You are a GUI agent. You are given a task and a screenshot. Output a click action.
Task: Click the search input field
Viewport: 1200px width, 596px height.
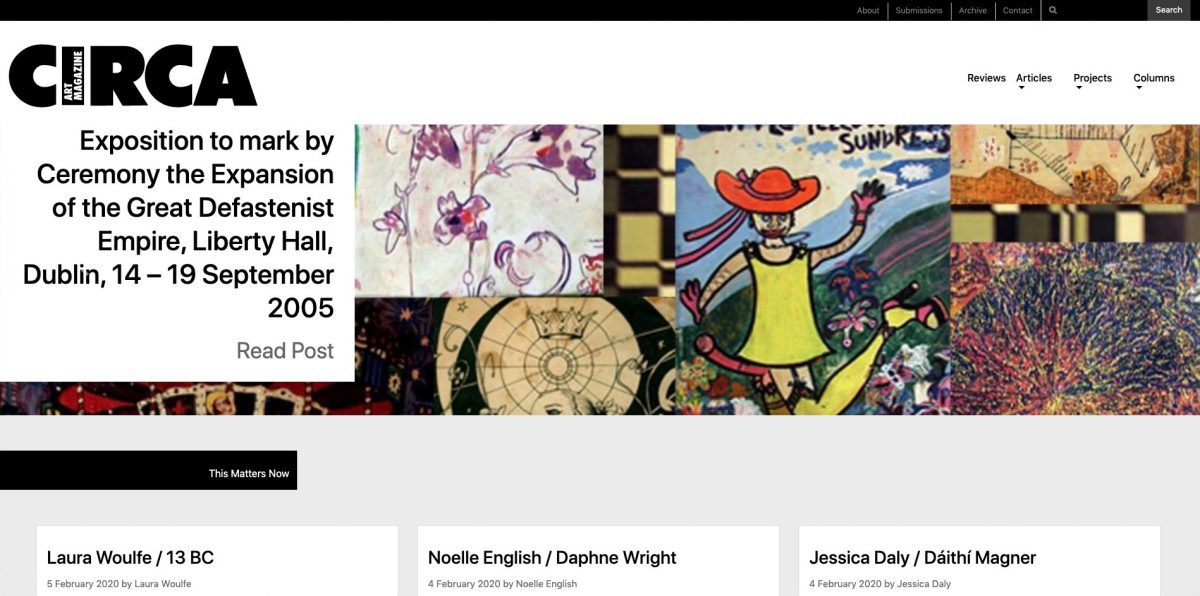tap(1101, 10)
